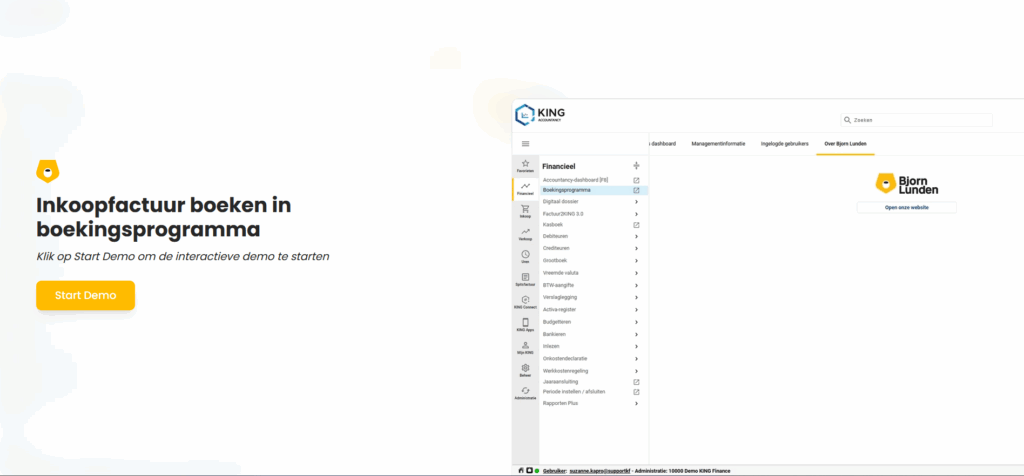
Task: Expand the Factuur2KING 3.0 chevron
Action: click(x=636, y=214)
